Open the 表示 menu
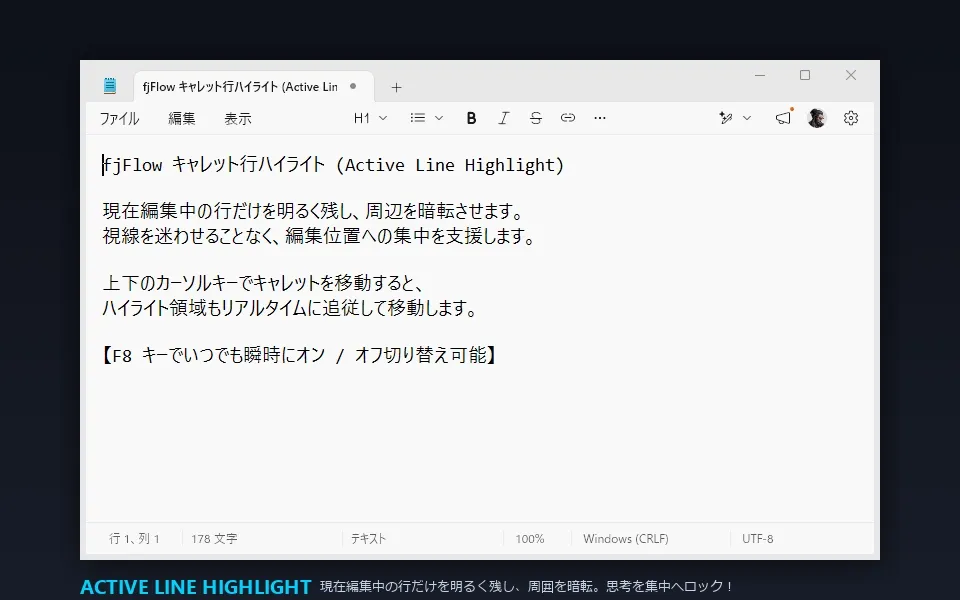Image resolution: width=960 pixels, height=600 pixels. 238,118
